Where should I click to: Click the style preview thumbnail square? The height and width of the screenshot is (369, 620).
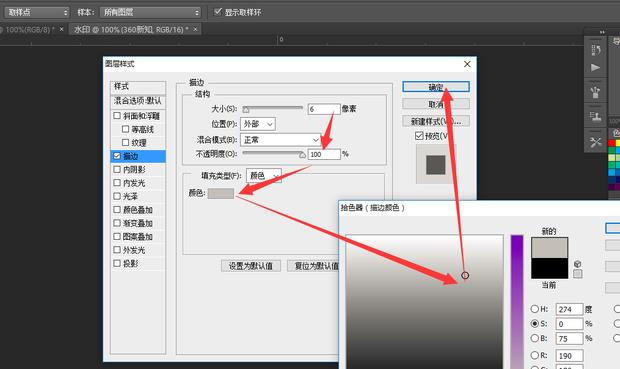pos(436,165)
